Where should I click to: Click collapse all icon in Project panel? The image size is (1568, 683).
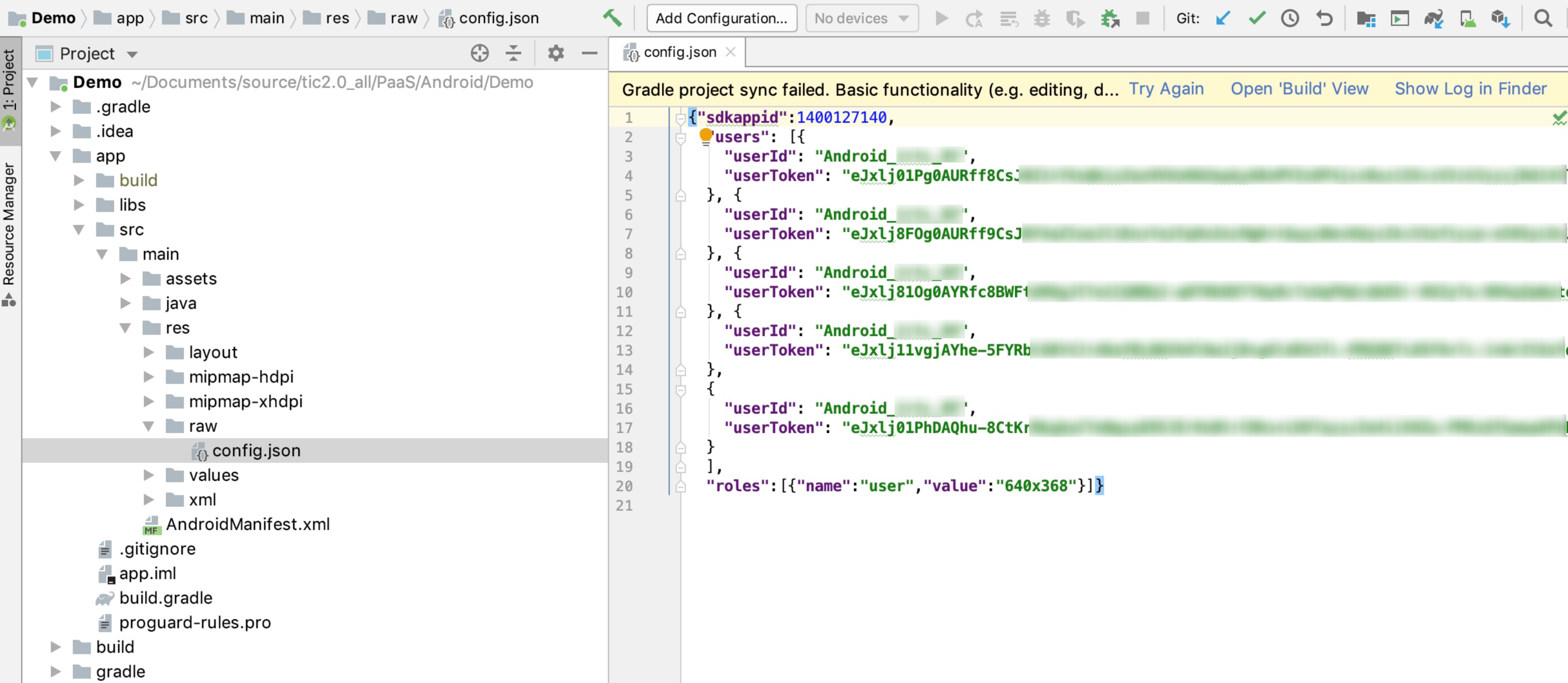pos(513,53)
